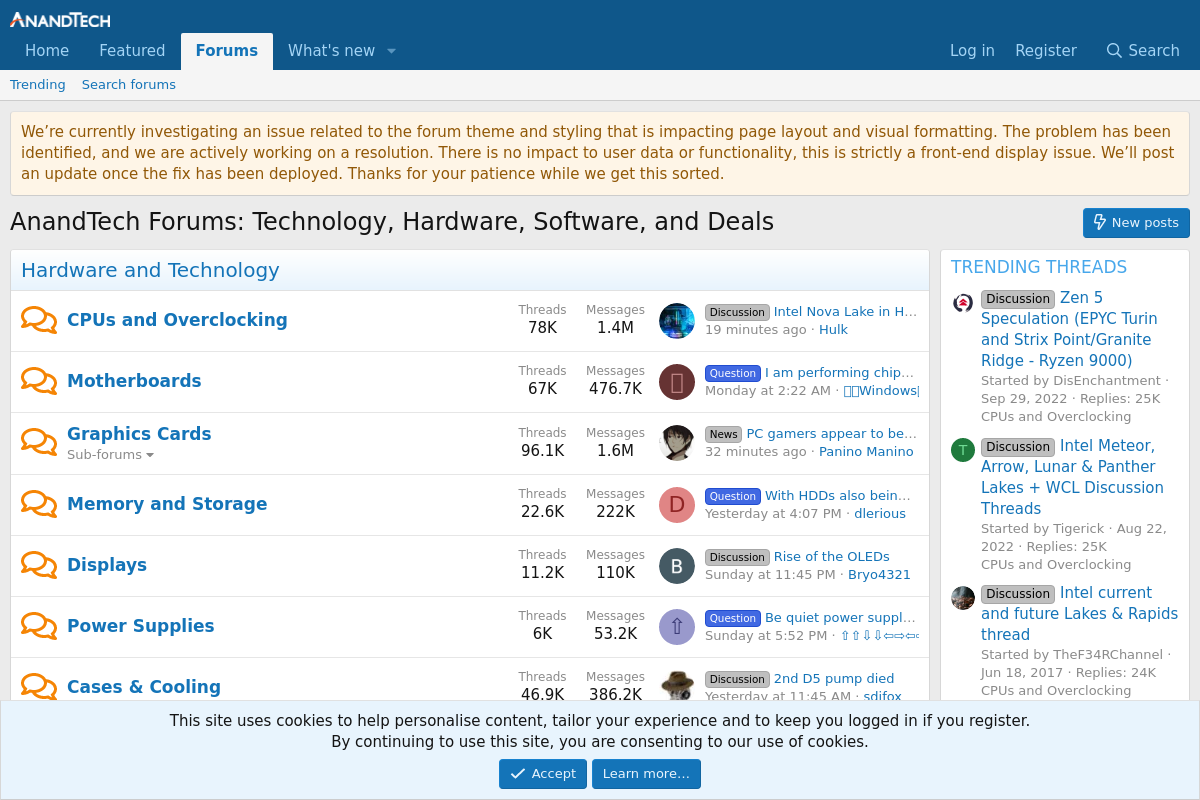Screen dimensions: 1200x800
Task: Click the TRENDING THREADS heading
Action: click(1039, 267)
